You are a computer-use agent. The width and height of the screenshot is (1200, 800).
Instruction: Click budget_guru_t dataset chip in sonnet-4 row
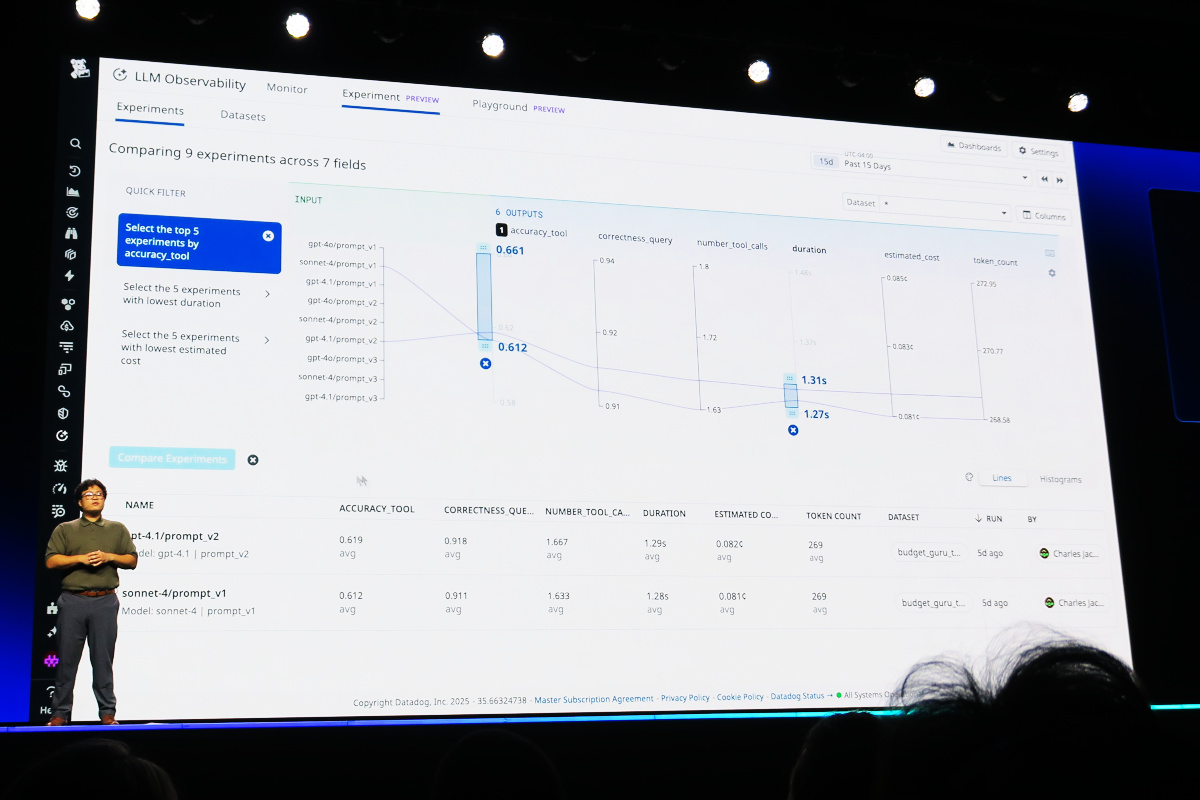(935, 603)
